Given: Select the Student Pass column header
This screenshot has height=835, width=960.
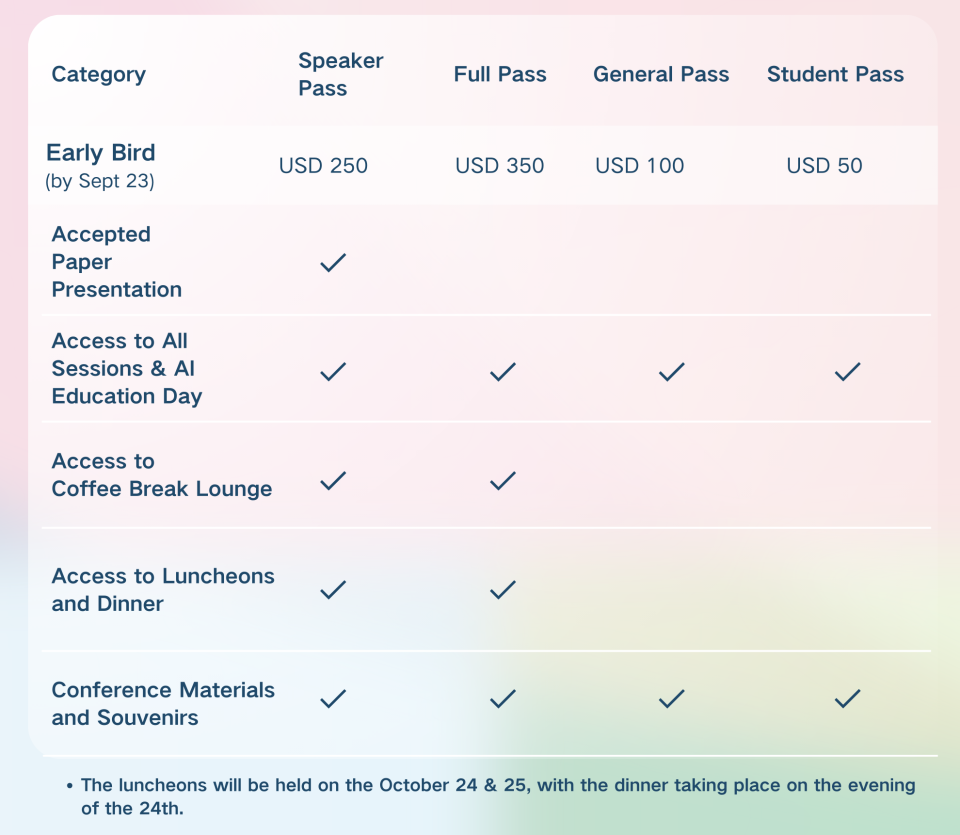Looking at the screenshot, I should [x=835, y=74].
